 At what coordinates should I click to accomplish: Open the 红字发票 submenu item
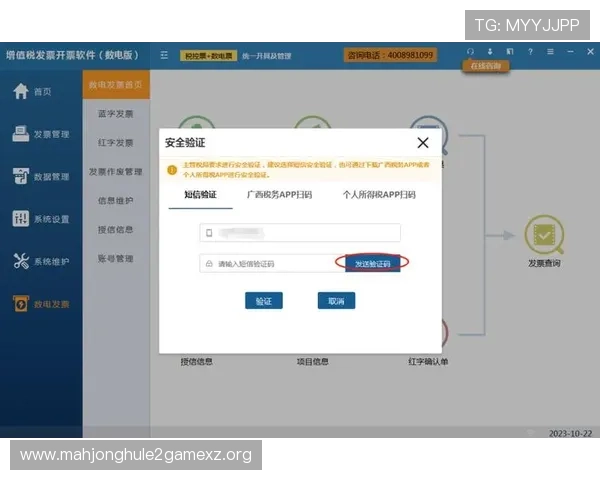coord(116,143)
